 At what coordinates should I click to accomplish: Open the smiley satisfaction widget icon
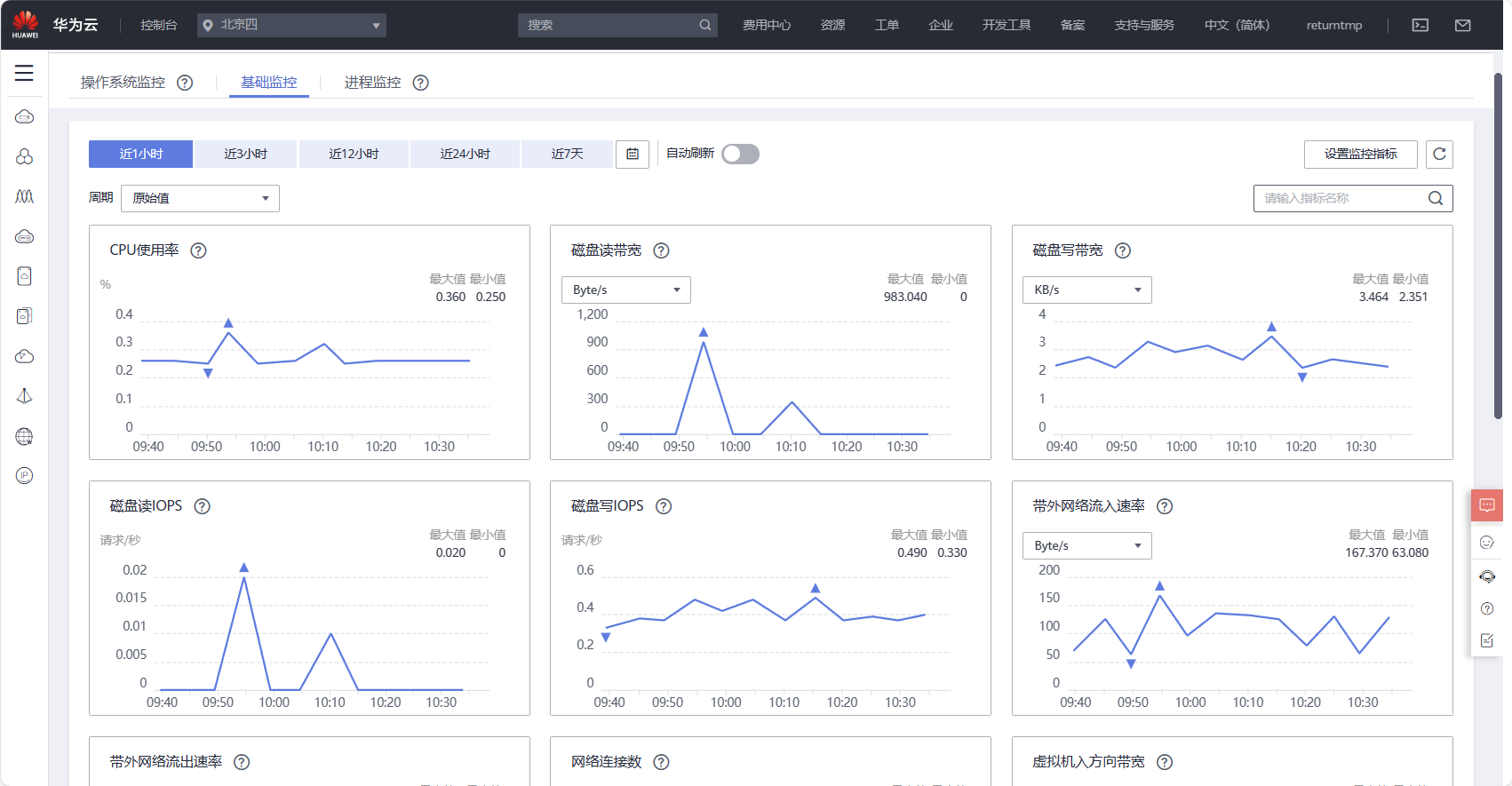click(x=1487, y=542)
